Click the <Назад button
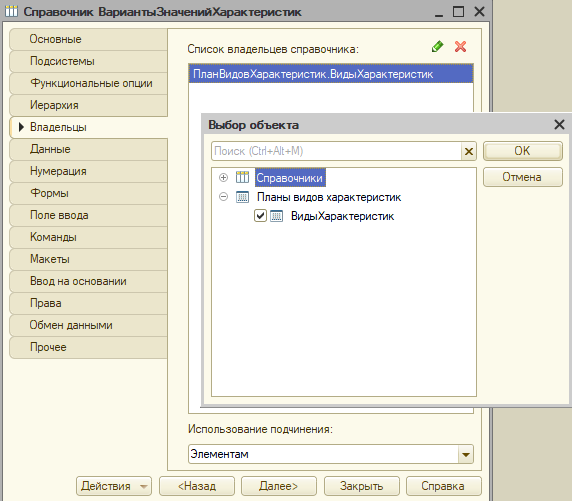This screenshot has width=572, height=501. [x=197, y=486]
